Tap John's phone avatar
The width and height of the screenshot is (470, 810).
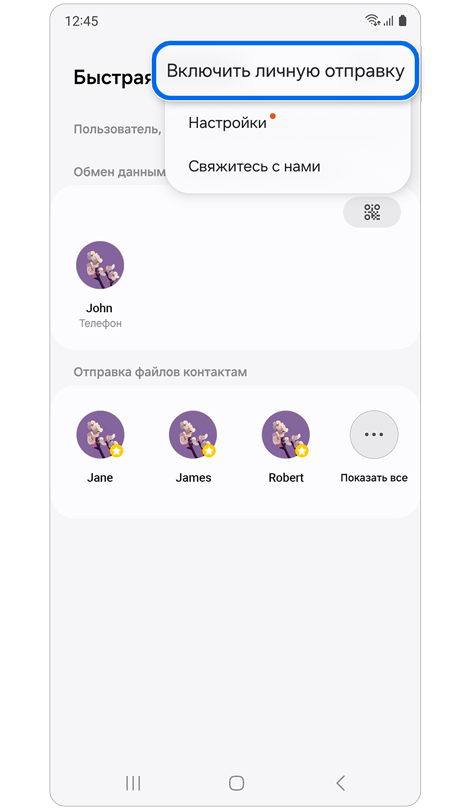[100, 265]
